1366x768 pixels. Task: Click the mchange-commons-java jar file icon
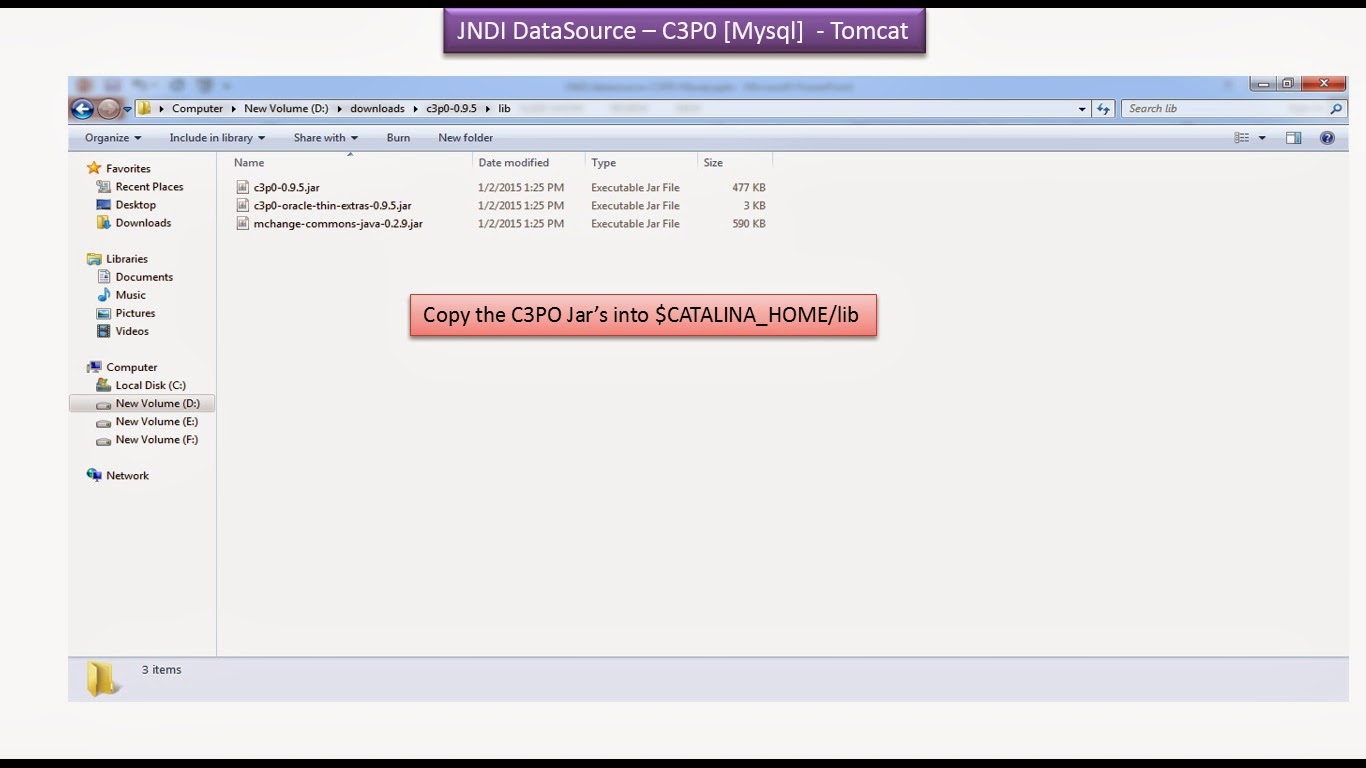coord(242,223)
